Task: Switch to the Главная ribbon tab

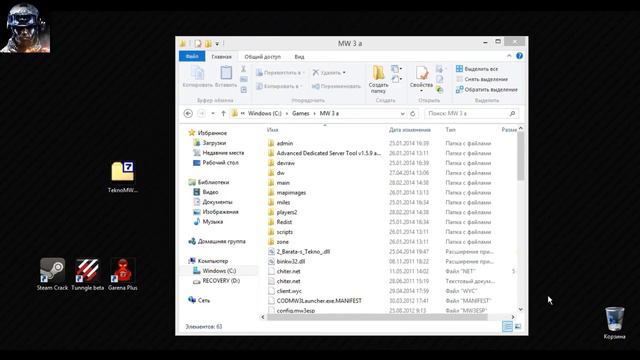Action: [221, 57]
